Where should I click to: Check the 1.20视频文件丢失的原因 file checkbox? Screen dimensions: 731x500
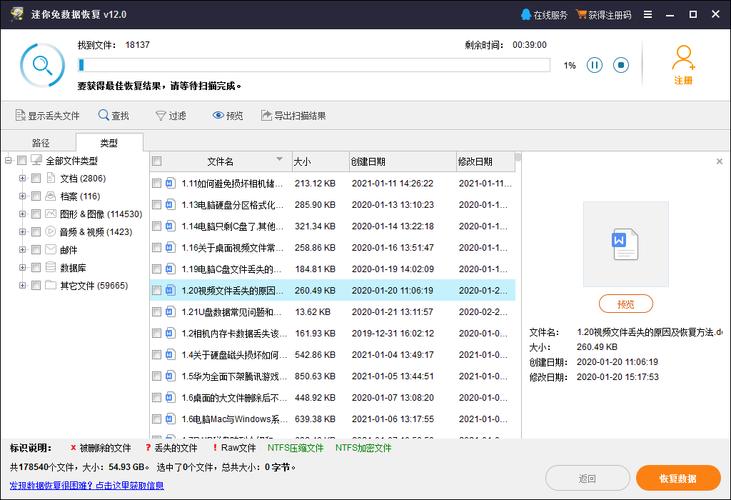point(157,290)
